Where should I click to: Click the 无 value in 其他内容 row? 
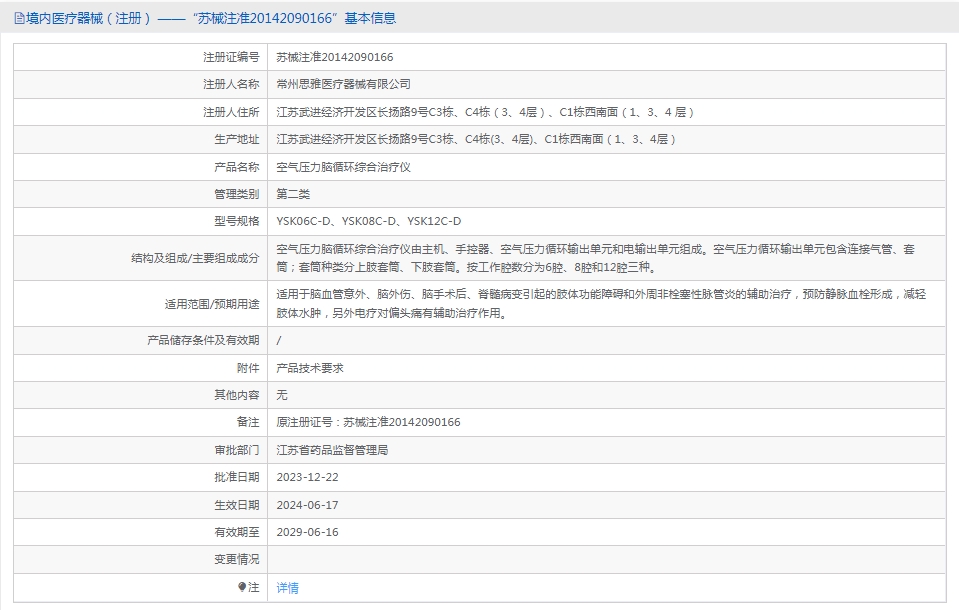pos(282,395)
